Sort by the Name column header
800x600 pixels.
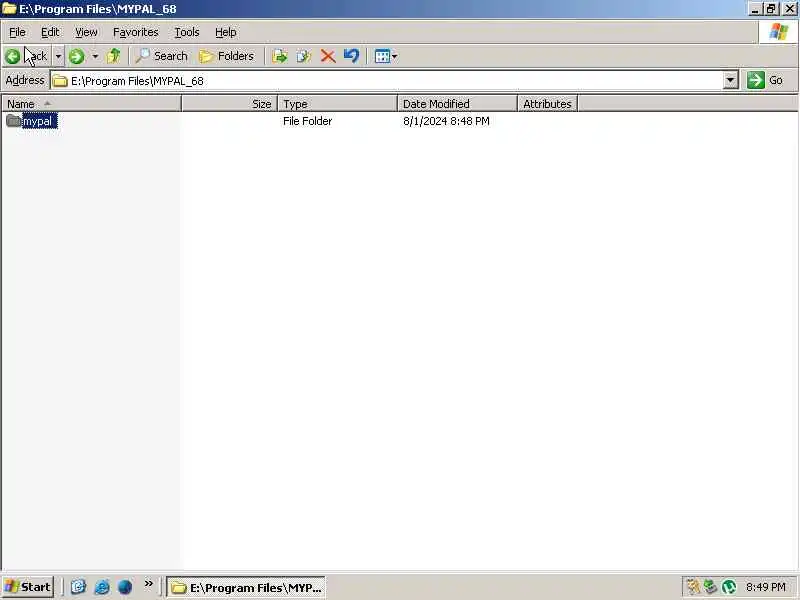point(91,104)
